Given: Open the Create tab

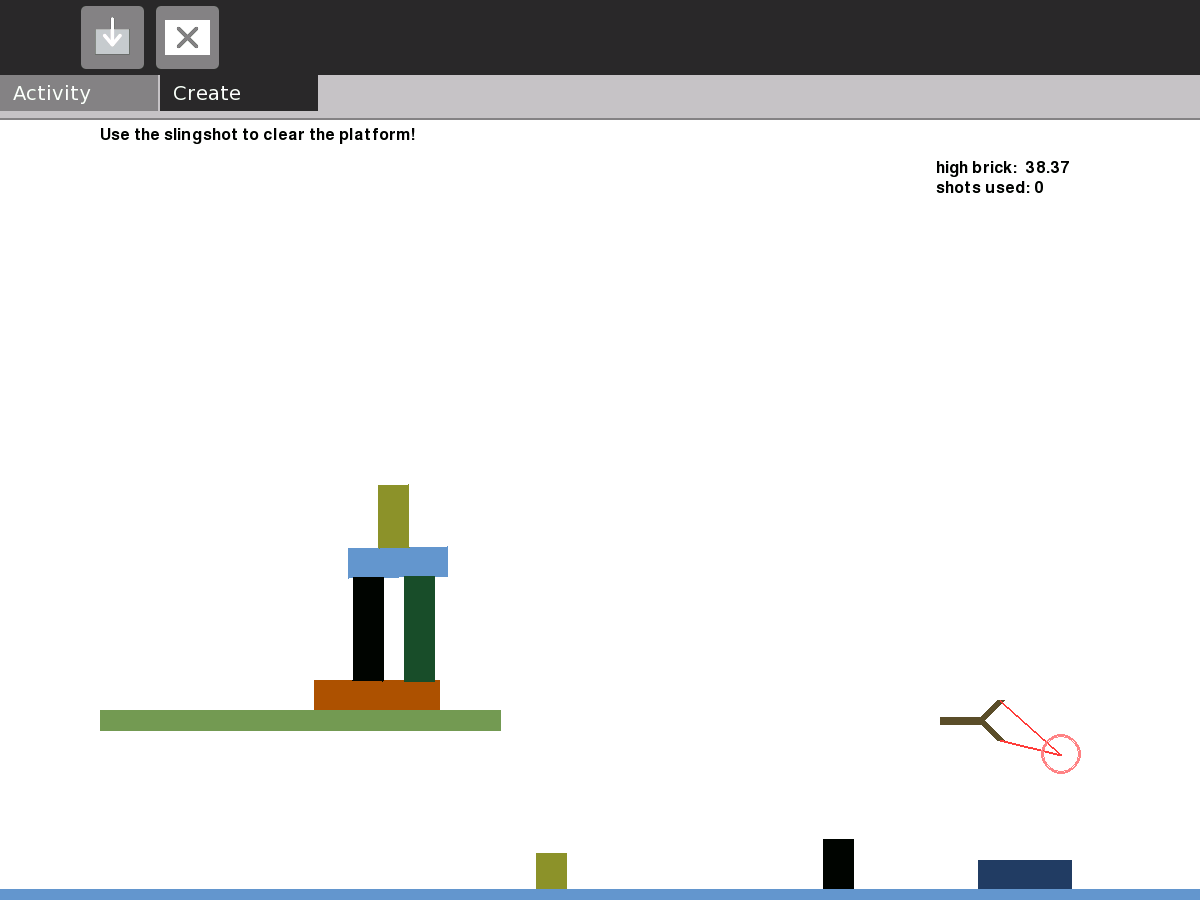Looking at the screenshot, I should point(238,93).
